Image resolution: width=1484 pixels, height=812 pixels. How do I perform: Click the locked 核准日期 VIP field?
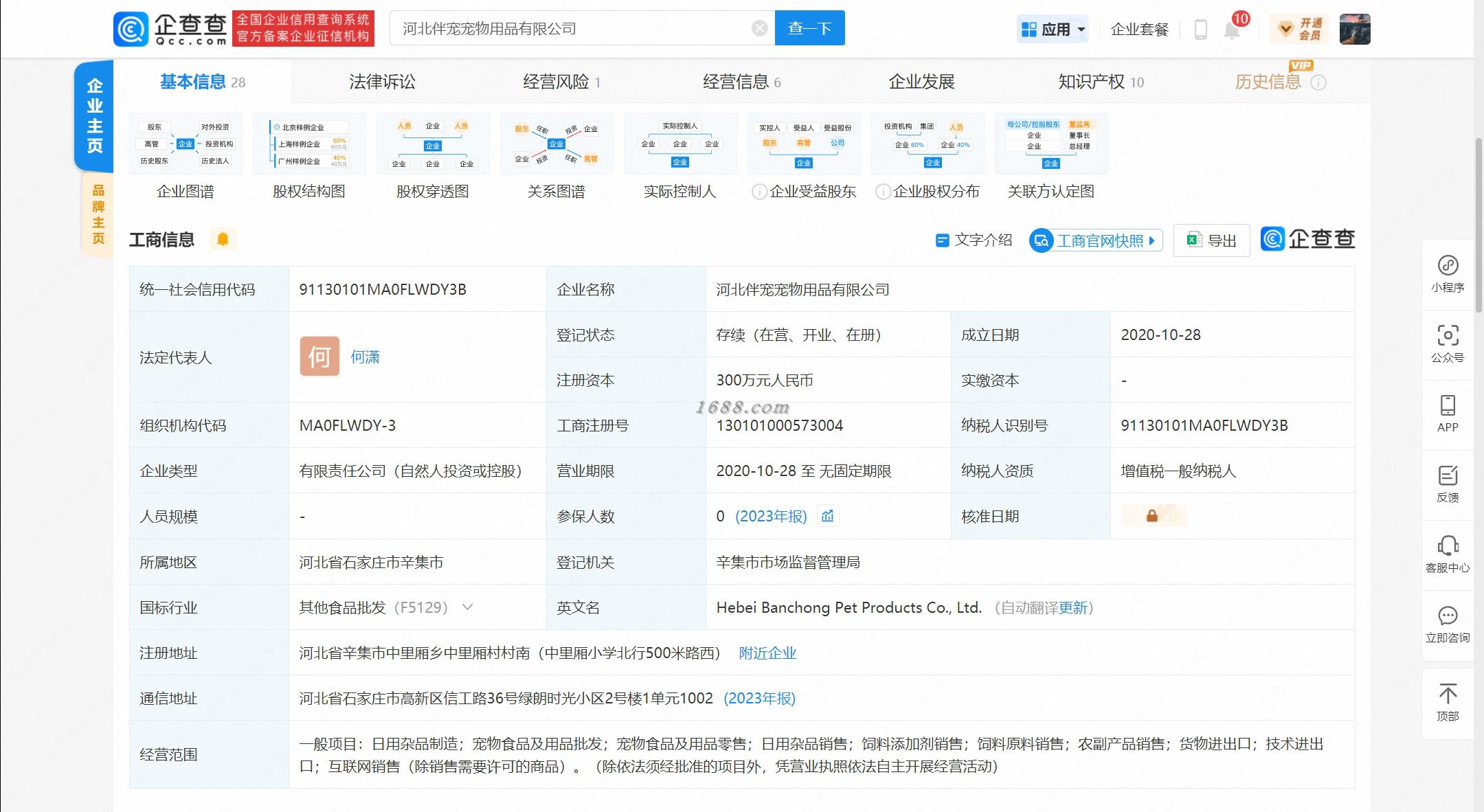pos(1154,516)
